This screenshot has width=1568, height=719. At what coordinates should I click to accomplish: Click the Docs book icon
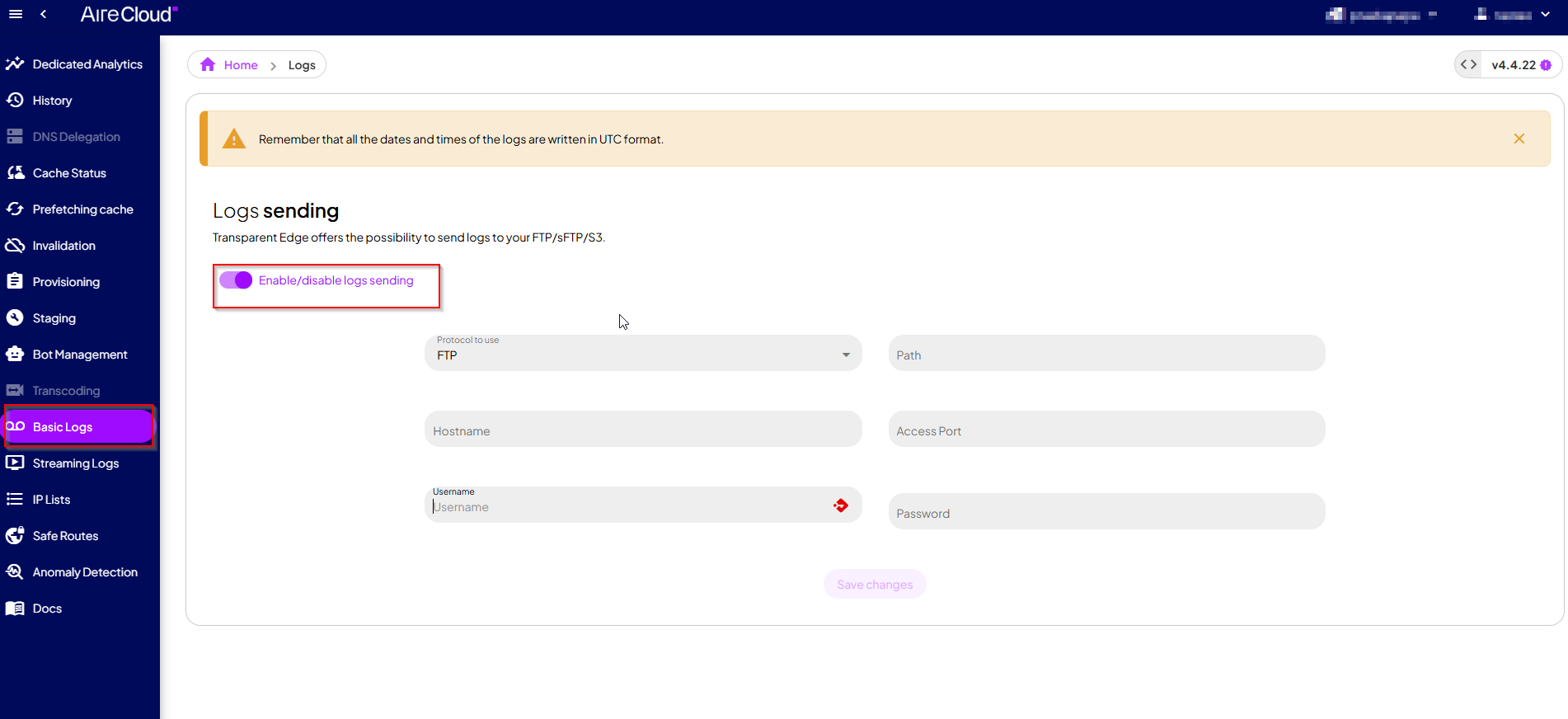[15, 608]
